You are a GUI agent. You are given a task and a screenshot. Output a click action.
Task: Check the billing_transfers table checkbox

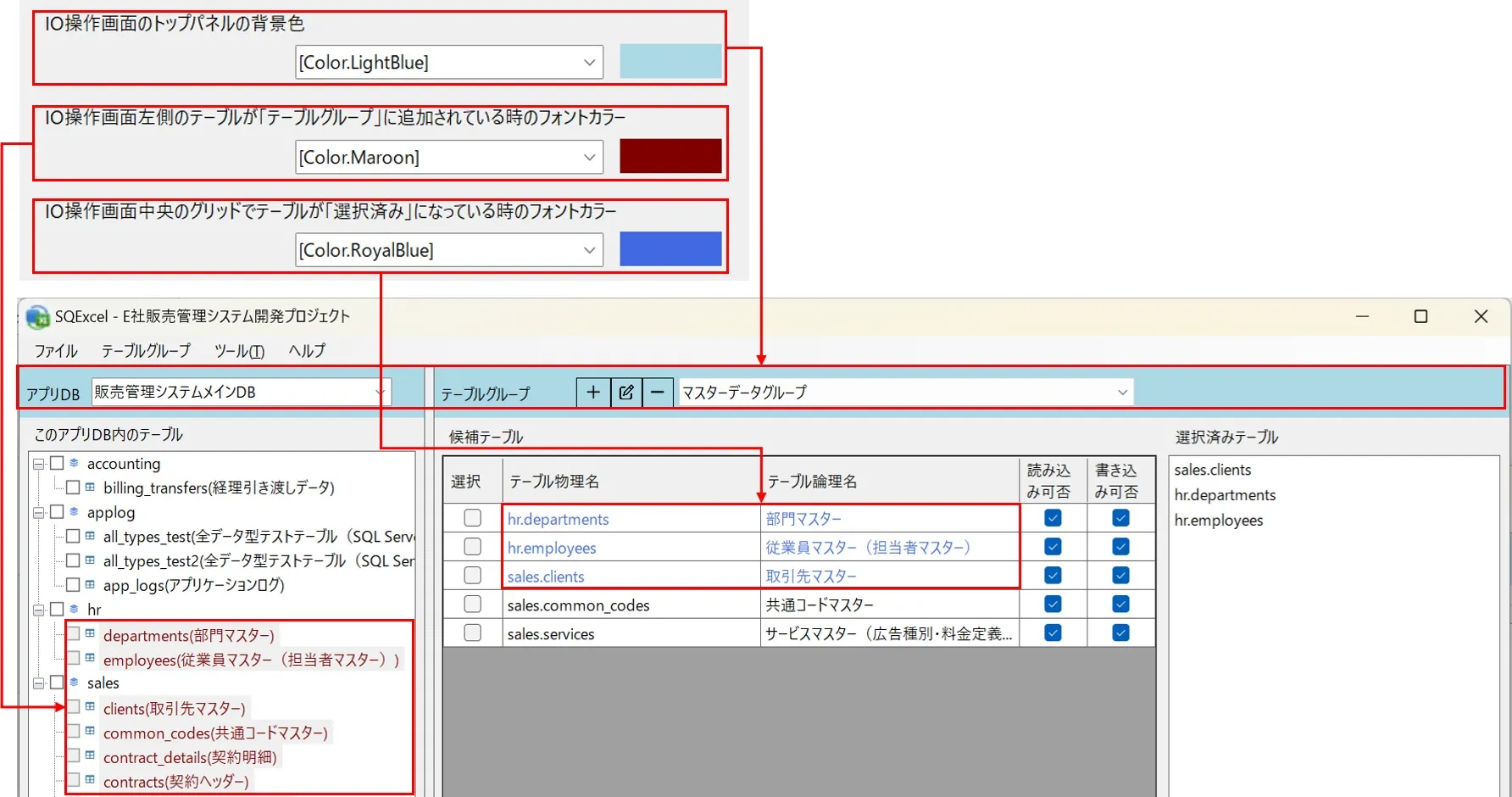click(73, 488)
